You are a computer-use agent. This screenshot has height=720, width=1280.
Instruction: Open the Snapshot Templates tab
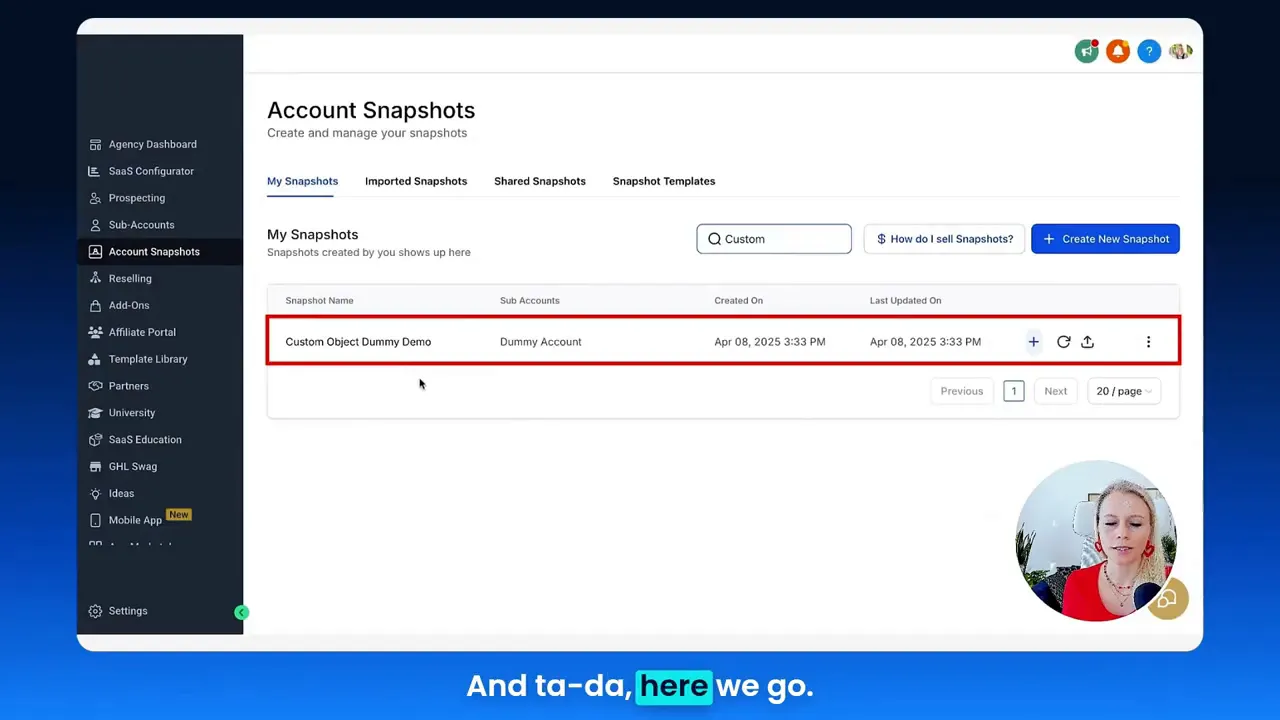pyautogui.click(x=663, y=181)
